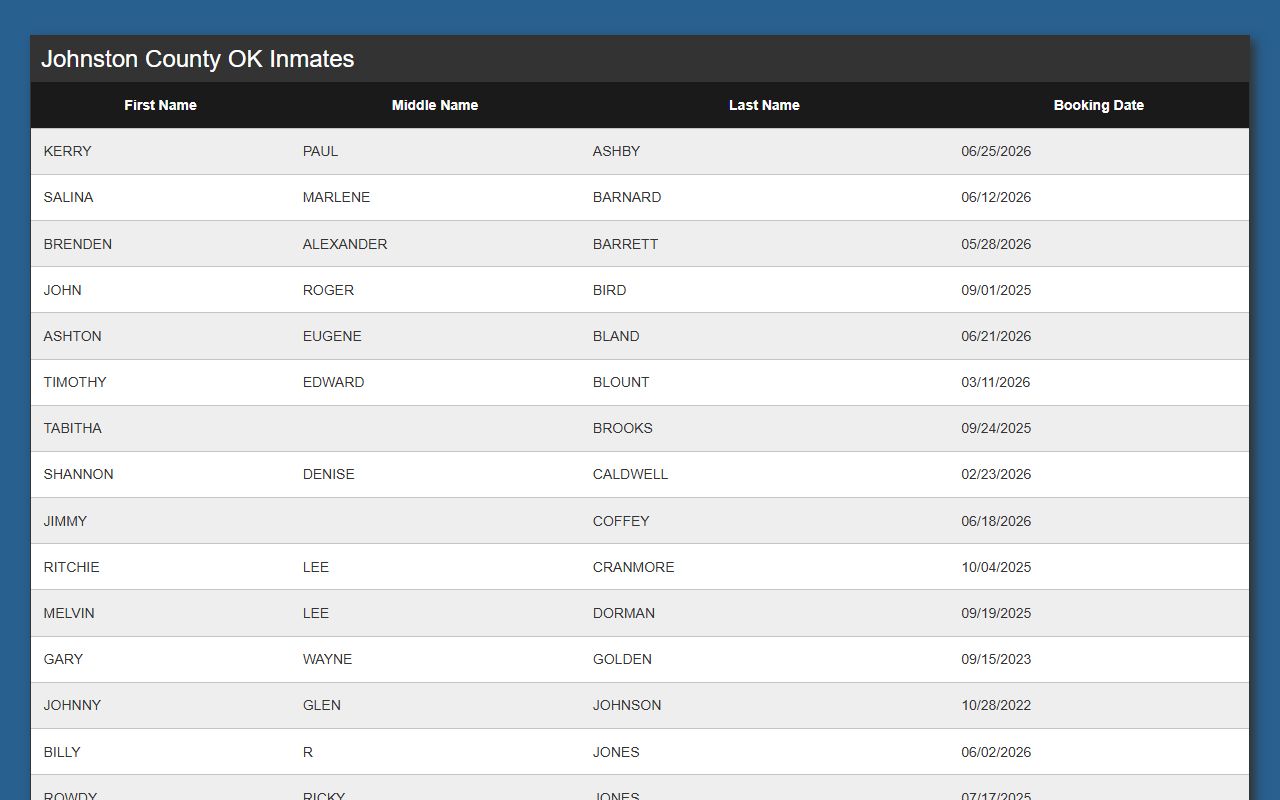Click booking date 10/28/2022

pyautogui.click(x=996, y=705)
